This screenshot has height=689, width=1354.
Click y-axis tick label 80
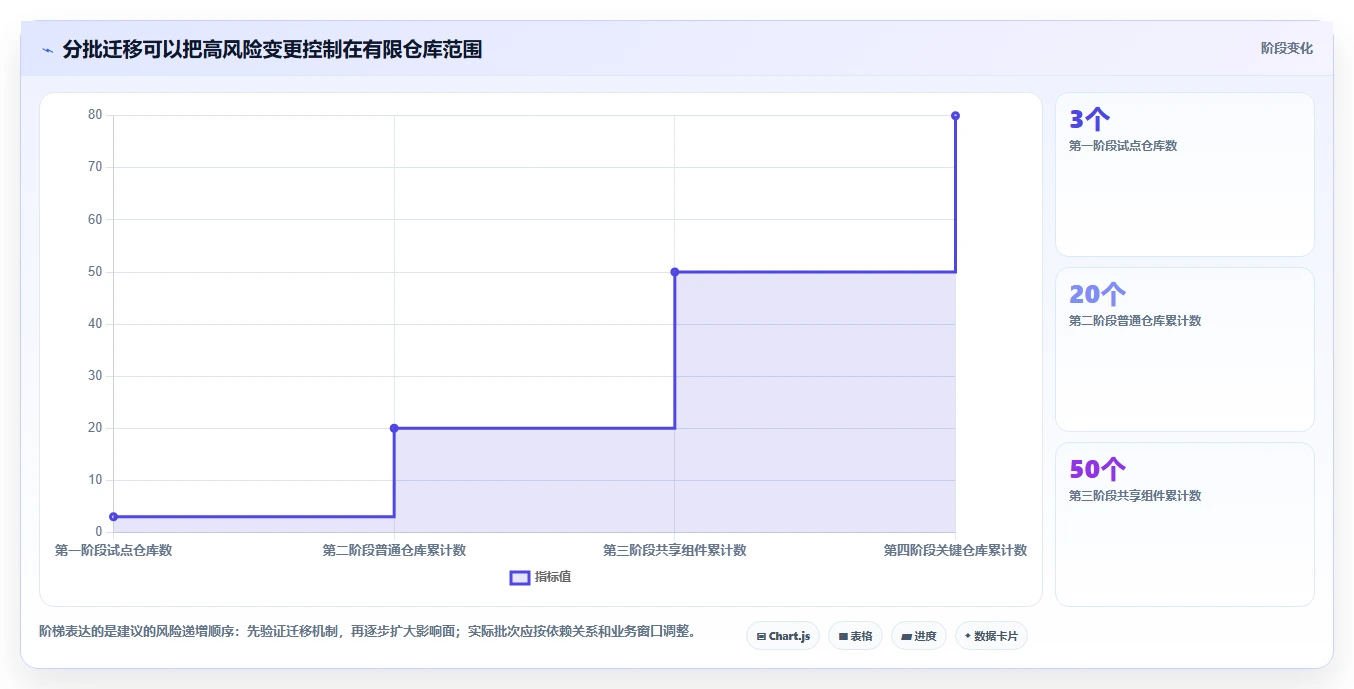tap(95, 115)
